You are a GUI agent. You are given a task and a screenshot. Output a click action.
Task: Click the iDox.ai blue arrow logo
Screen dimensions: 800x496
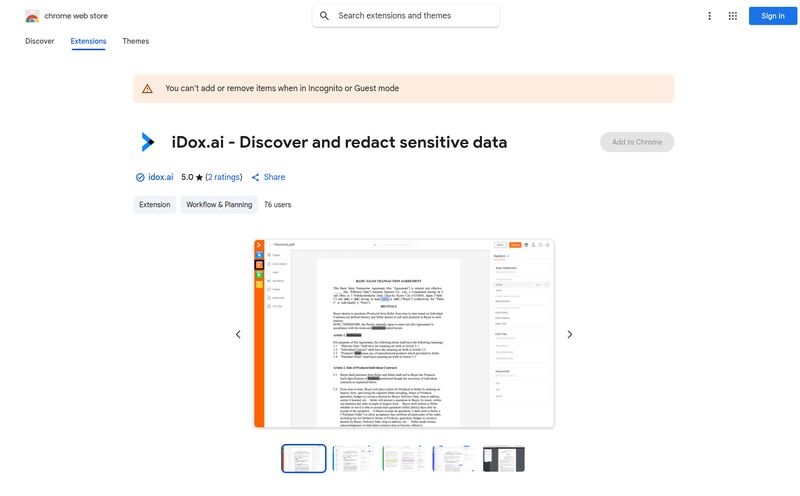(x=147, y=142)
